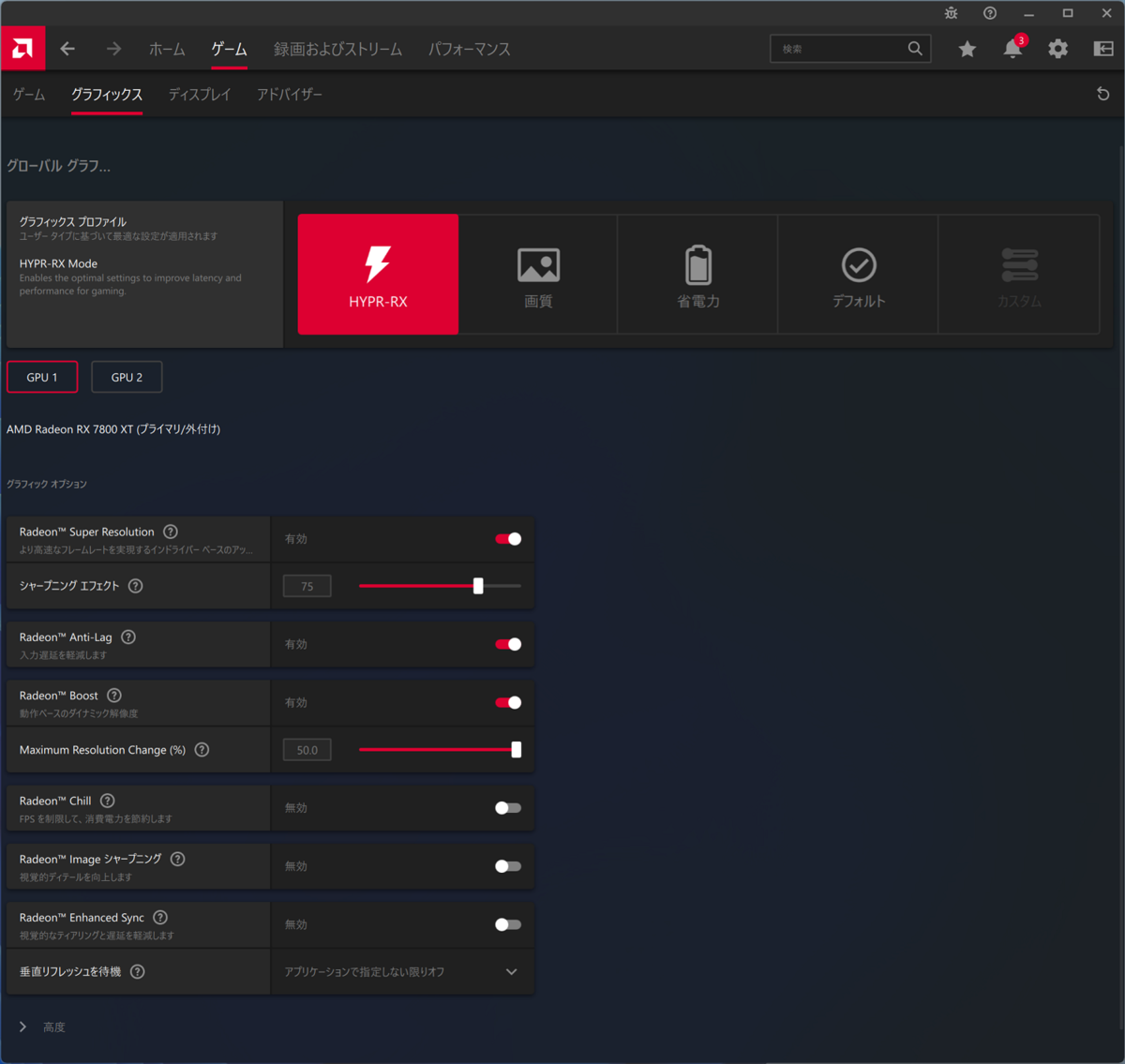Click the resolution change field showing 50.0
1125x1064 pixels.
tap(307, 750)
